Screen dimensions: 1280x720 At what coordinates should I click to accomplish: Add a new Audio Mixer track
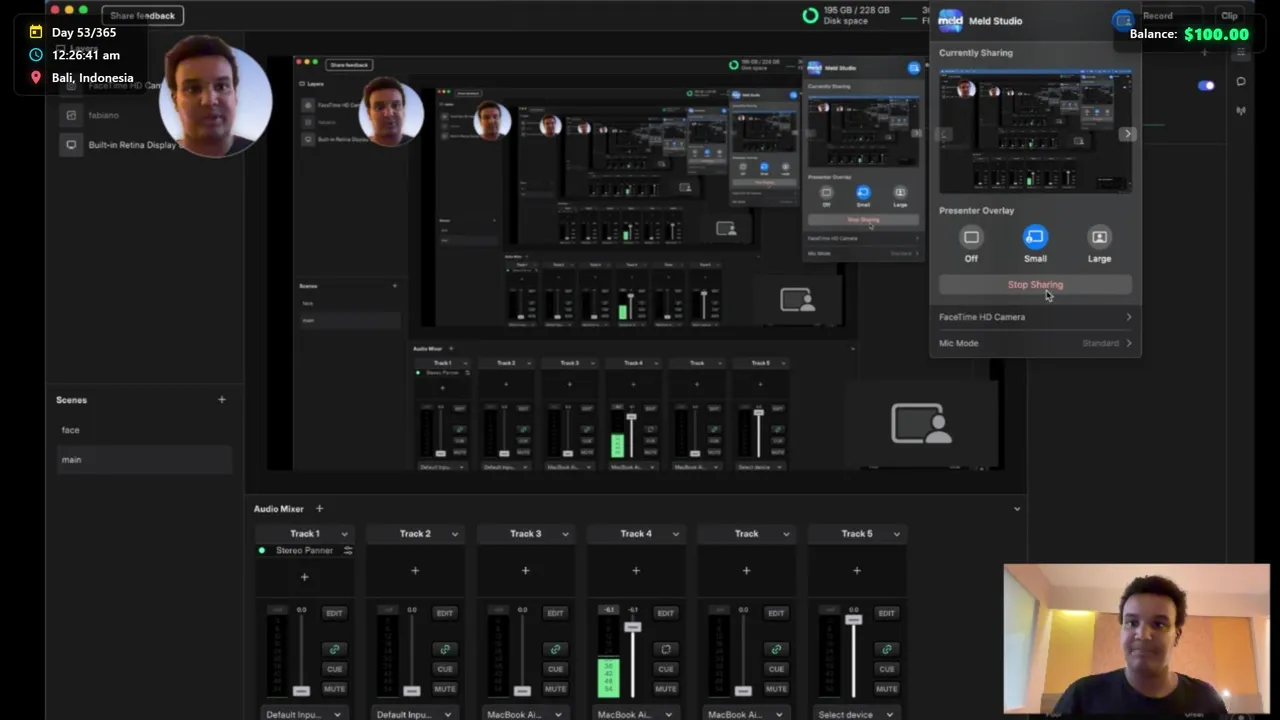click(x=319, y=509)
